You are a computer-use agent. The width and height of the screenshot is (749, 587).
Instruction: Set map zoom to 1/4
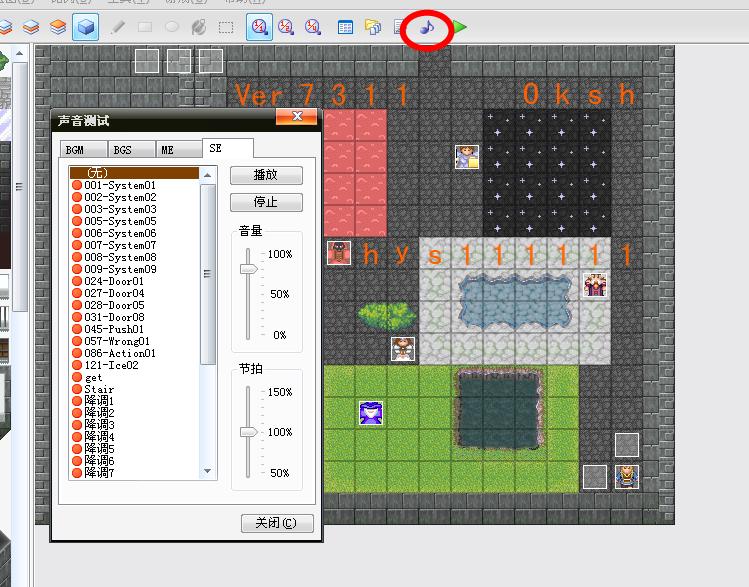(x=313, y=27)
